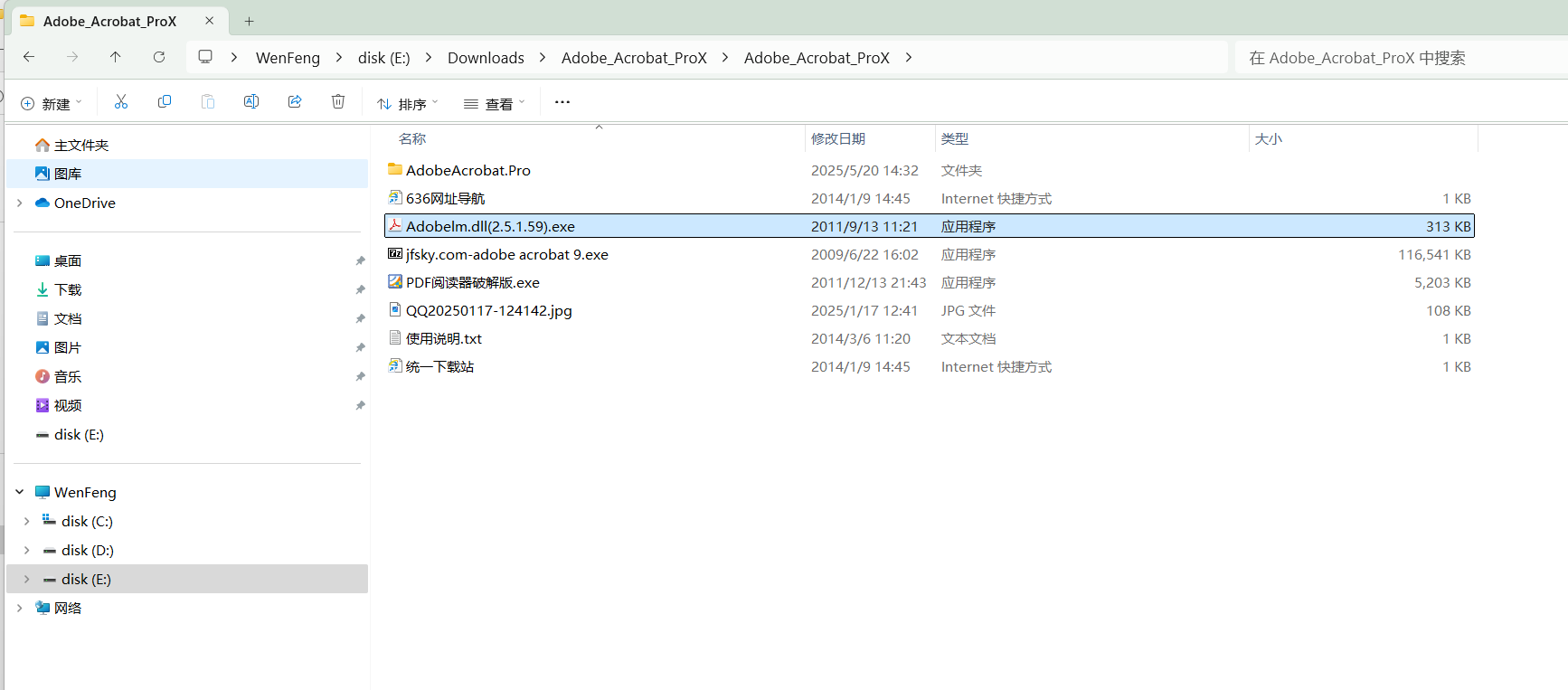This screenshot has height=690, width=1568.
Task: Go back to the previous folder
Action: (29, 57)
